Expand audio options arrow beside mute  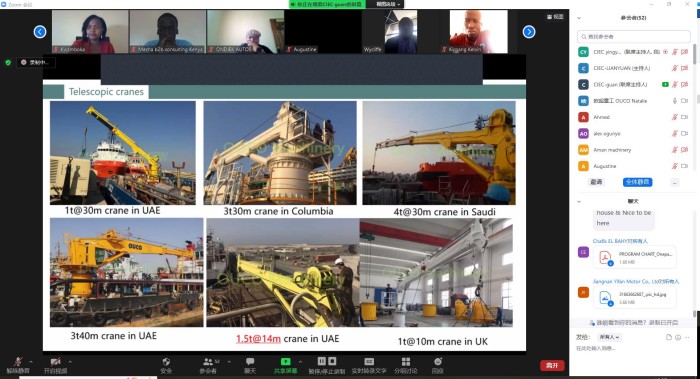[x=31, y=361]
